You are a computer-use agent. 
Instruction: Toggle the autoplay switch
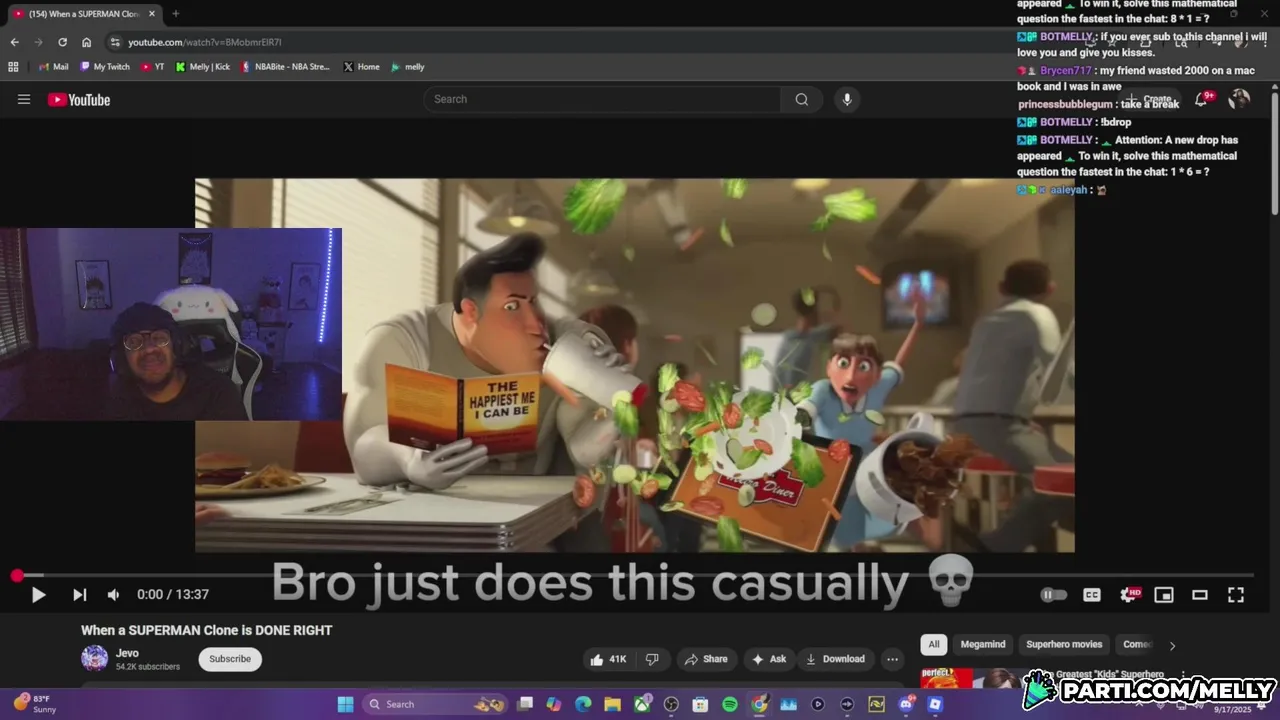(1054, 595)
